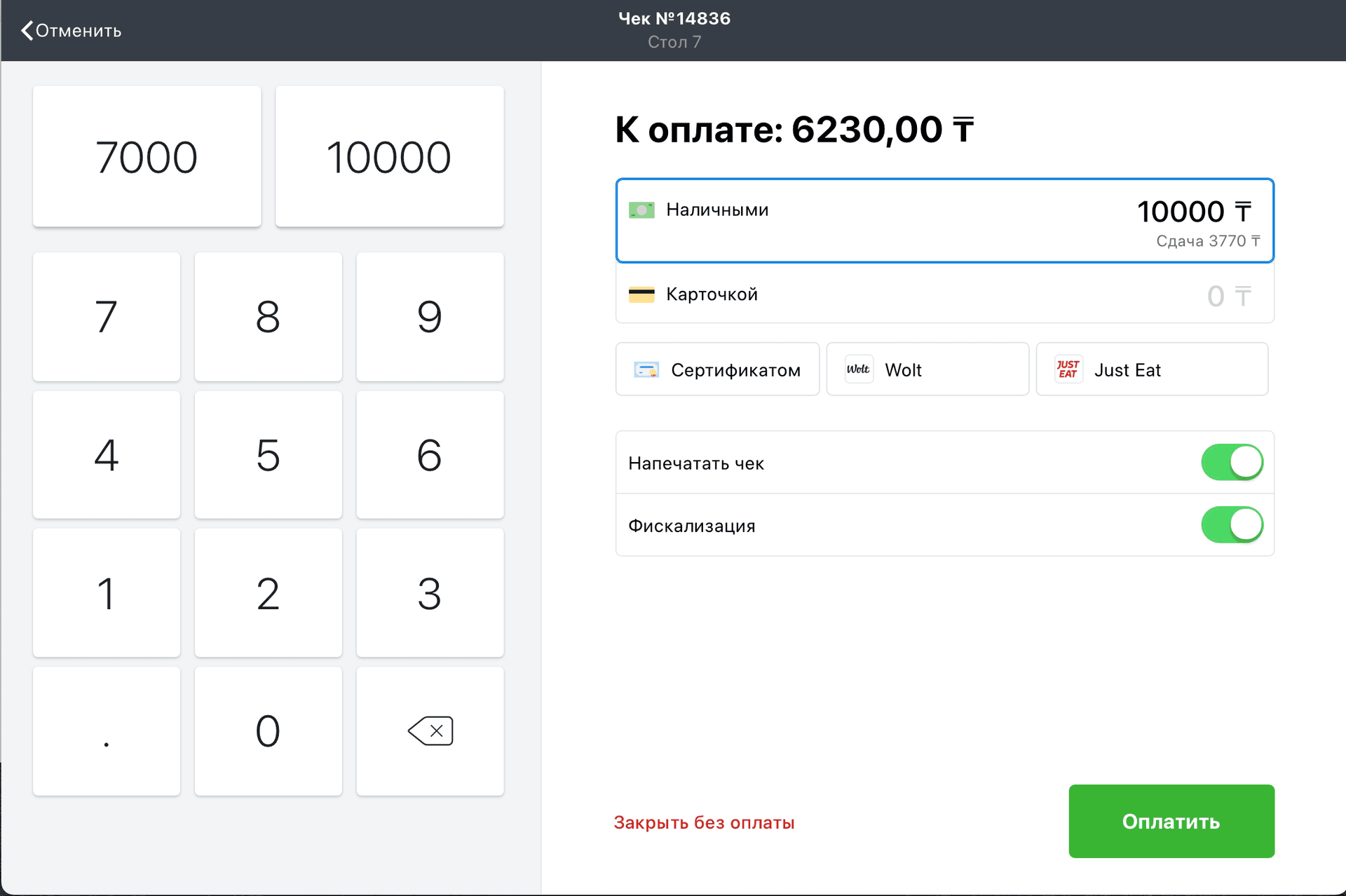This screenshot has width=1346, height=896.
Task: Choose Сертификатом payment method
Action: point(717,369)
